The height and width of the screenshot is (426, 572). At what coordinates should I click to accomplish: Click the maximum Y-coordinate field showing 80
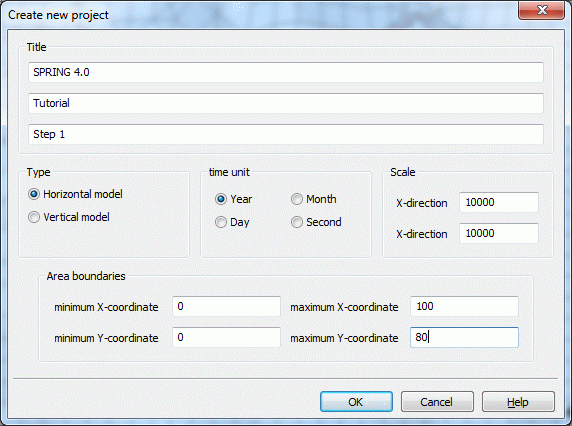(x=464, y=337)
